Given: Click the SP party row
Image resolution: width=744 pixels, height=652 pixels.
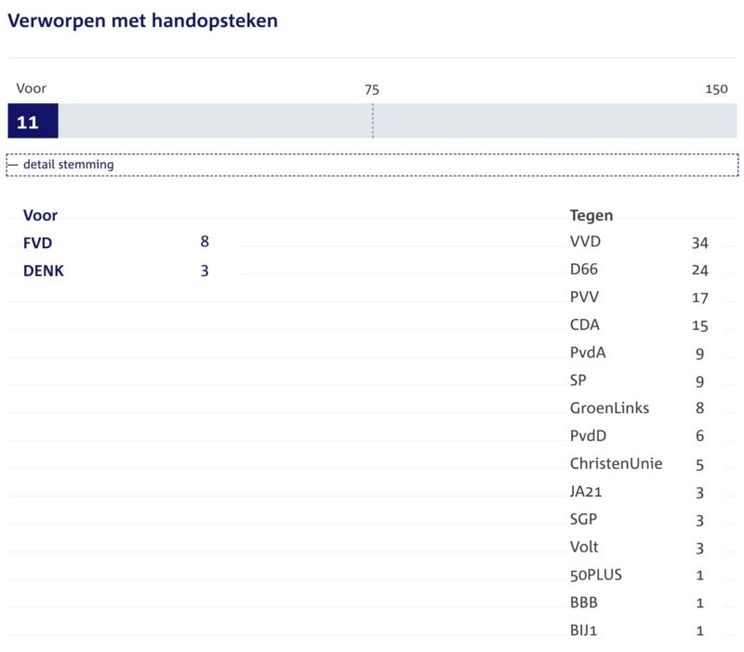Looking at the screenshot, I should [578, 381].
